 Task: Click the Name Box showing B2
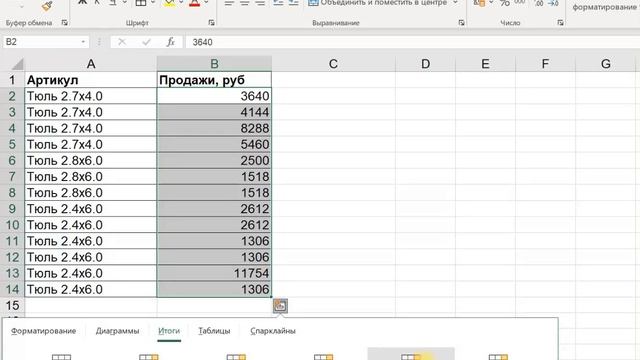41,42
